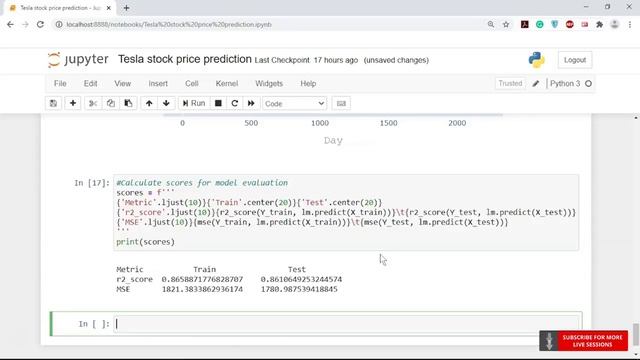Click the print(scores) line

pos(145,242)
